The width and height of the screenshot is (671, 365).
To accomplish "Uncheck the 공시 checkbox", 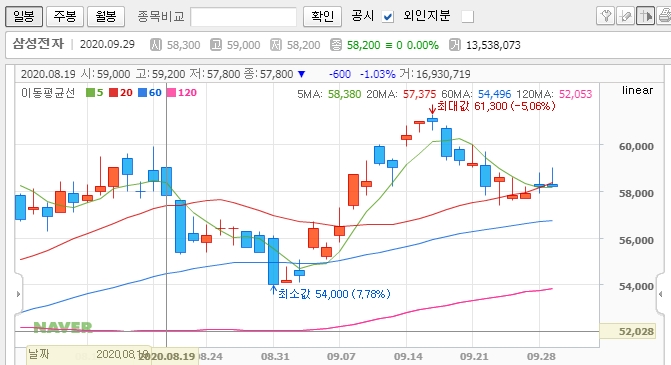I will (x=388, y=17).
